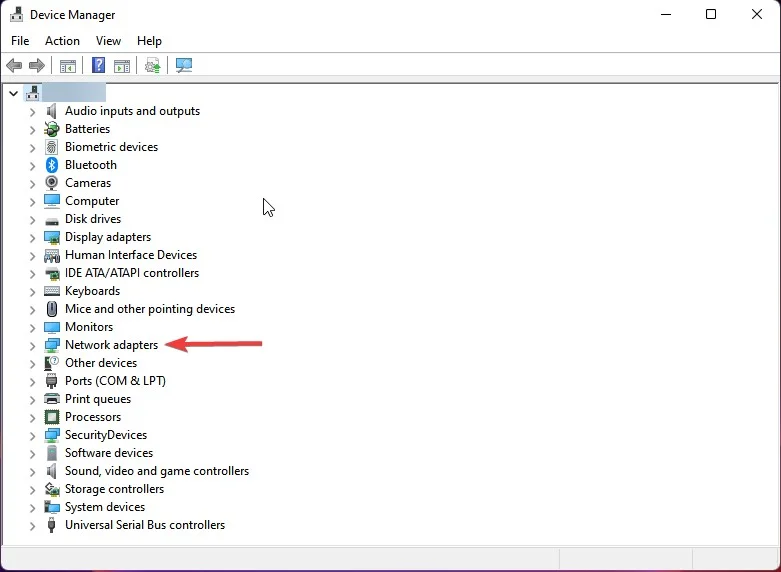Maximize the Device Manager window
Viewport: 781px width, 572px height.
(x=711, y=14)
